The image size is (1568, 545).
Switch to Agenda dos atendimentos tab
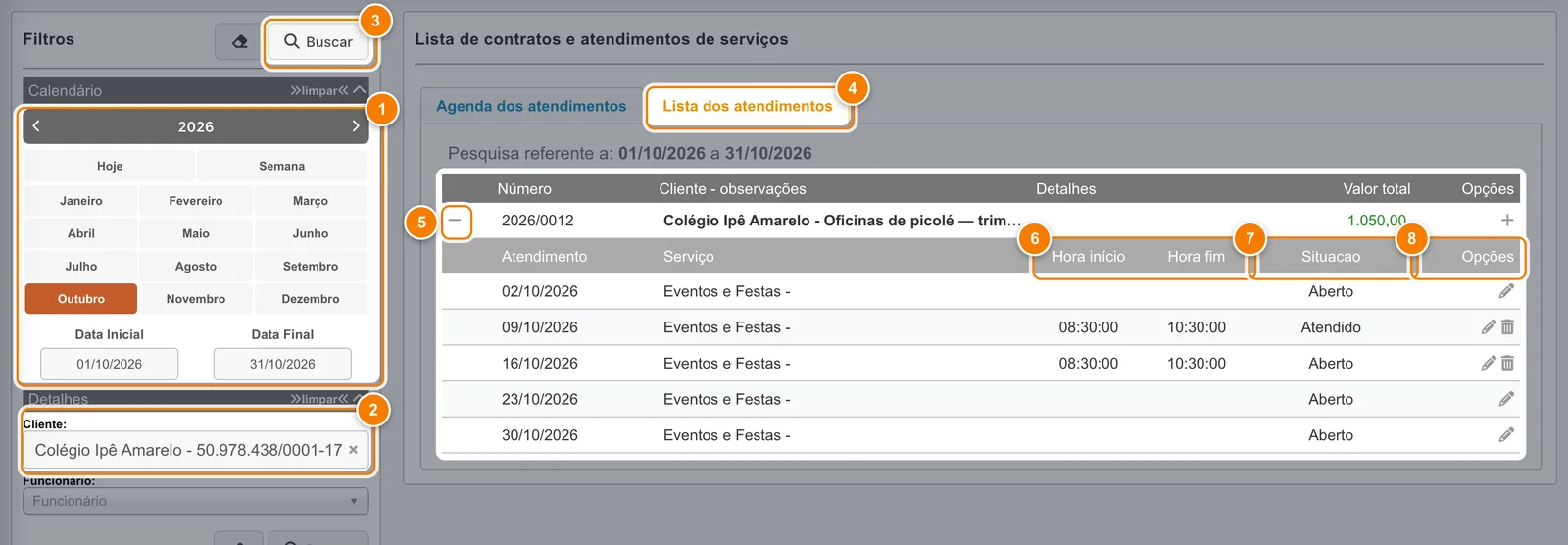(531, 106)
